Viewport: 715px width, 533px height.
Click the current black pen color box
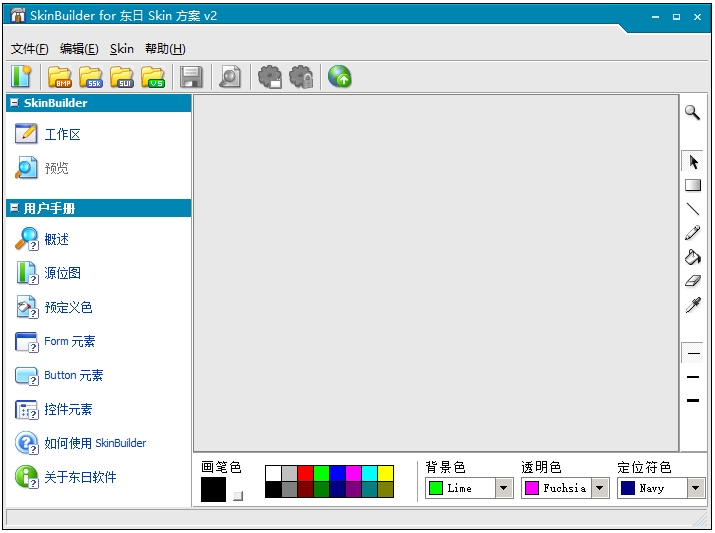click(x=213, y=489)
